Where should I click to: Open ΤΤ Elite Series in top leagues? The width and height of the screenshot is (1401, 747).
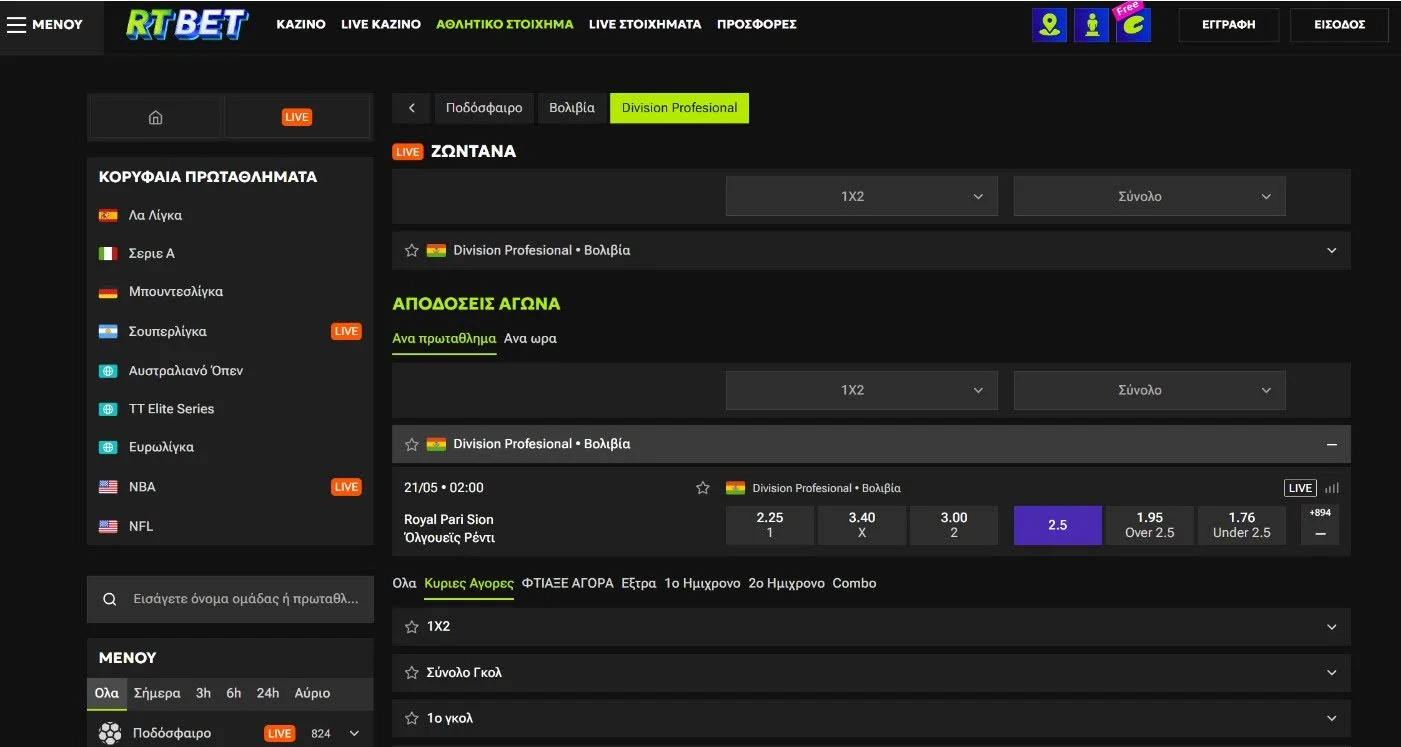(x=171, y=409)
